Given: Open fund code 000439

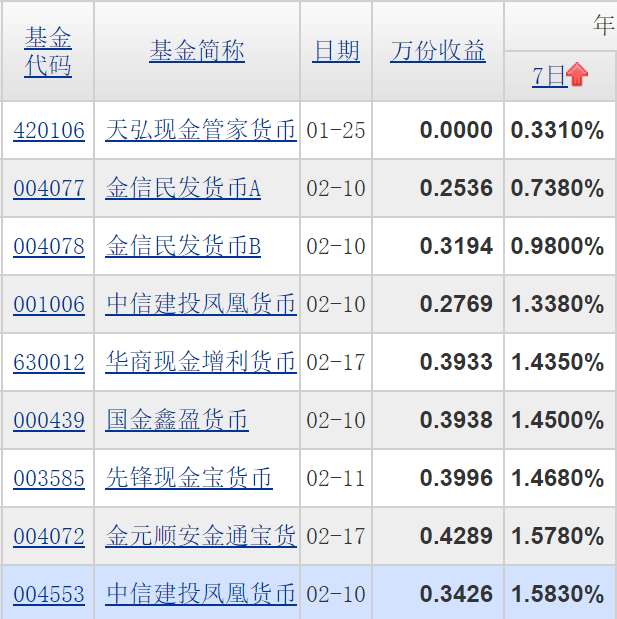Looking at the screenshot, I should click(x=49, y=420).
